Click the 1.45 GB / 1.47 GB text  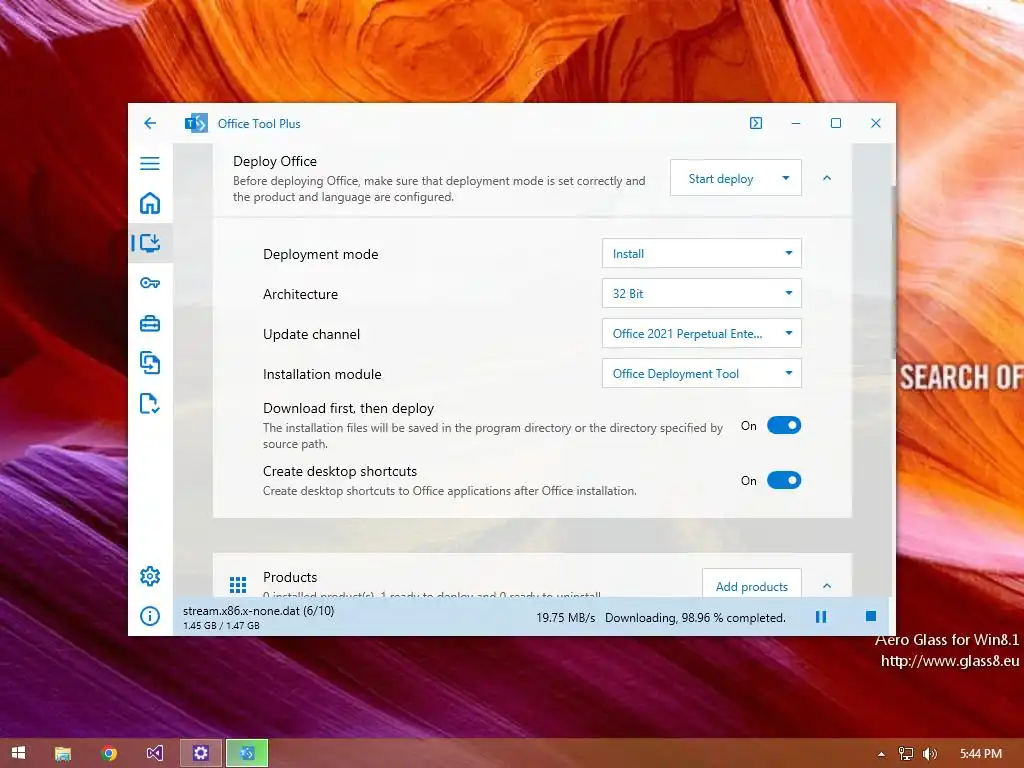(221, 626)
